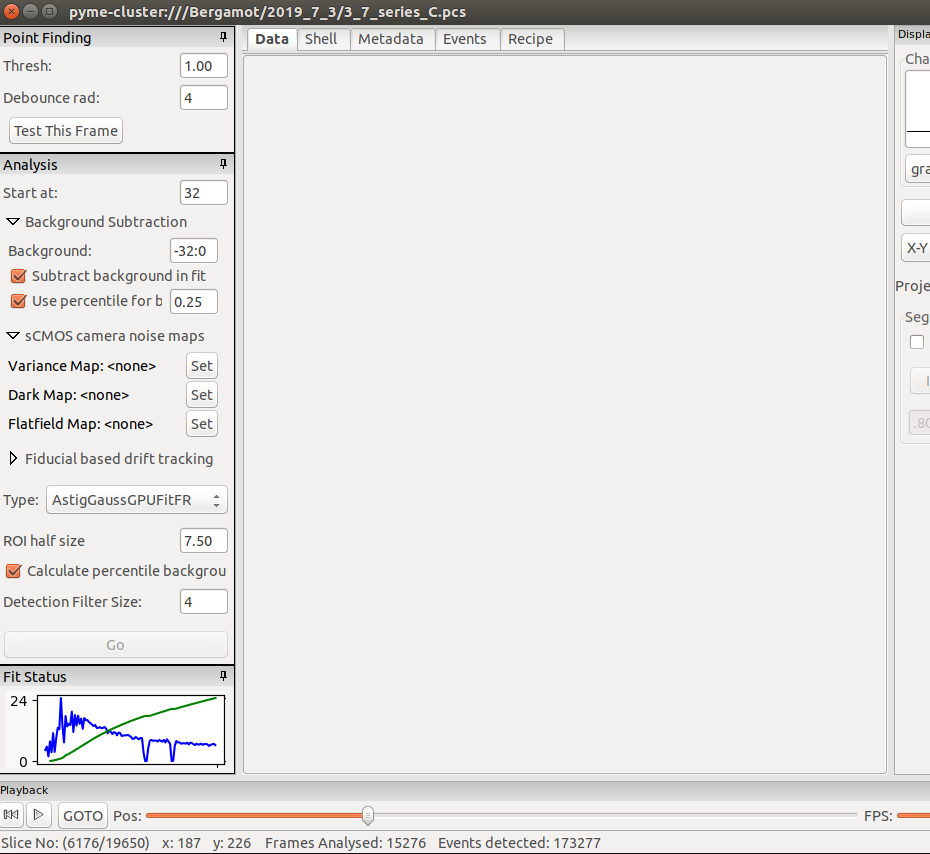930x854 pixels.
Task: Uncheck 'Use percentile for b' option
Action: (x=16, y=301)
